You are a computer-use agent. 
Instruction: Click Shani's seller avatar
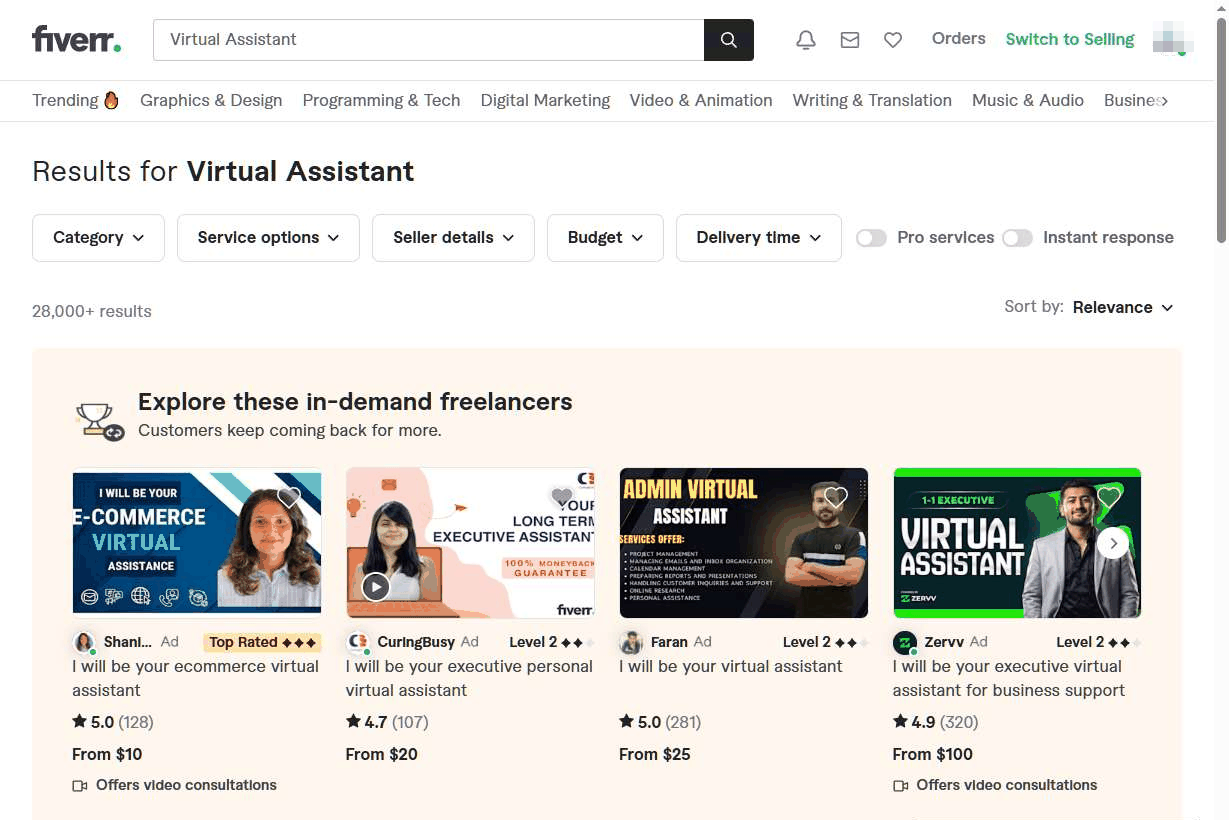[84, 642]
